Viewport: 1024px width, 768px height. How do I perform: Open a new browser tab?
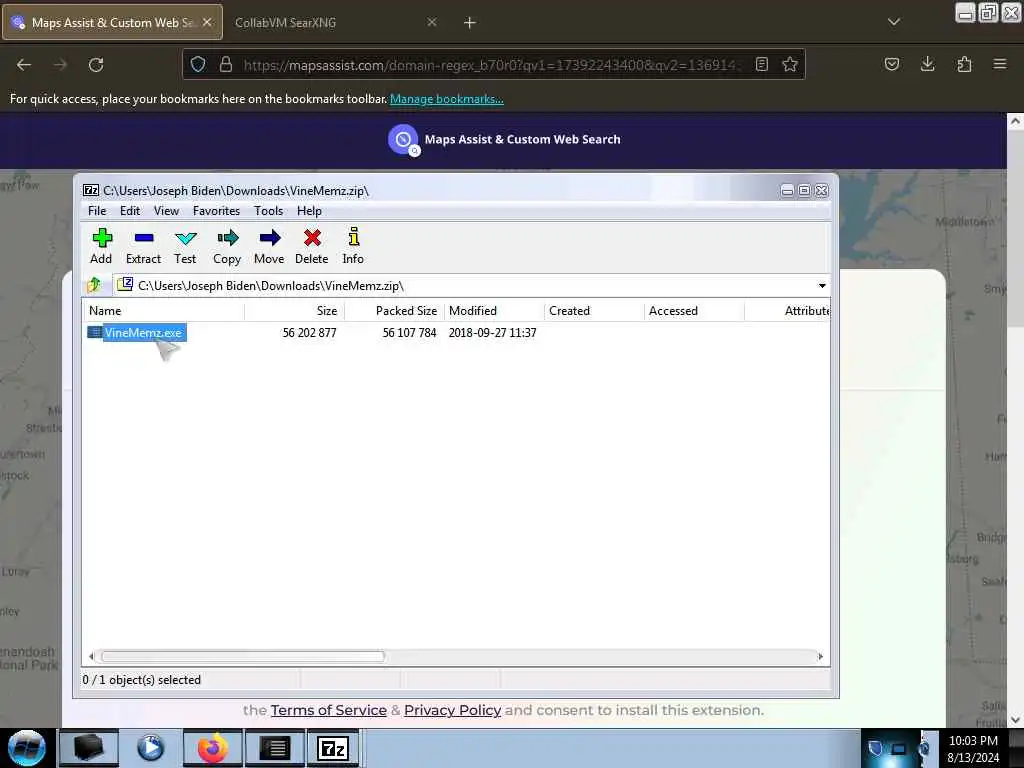pos(469,23)
